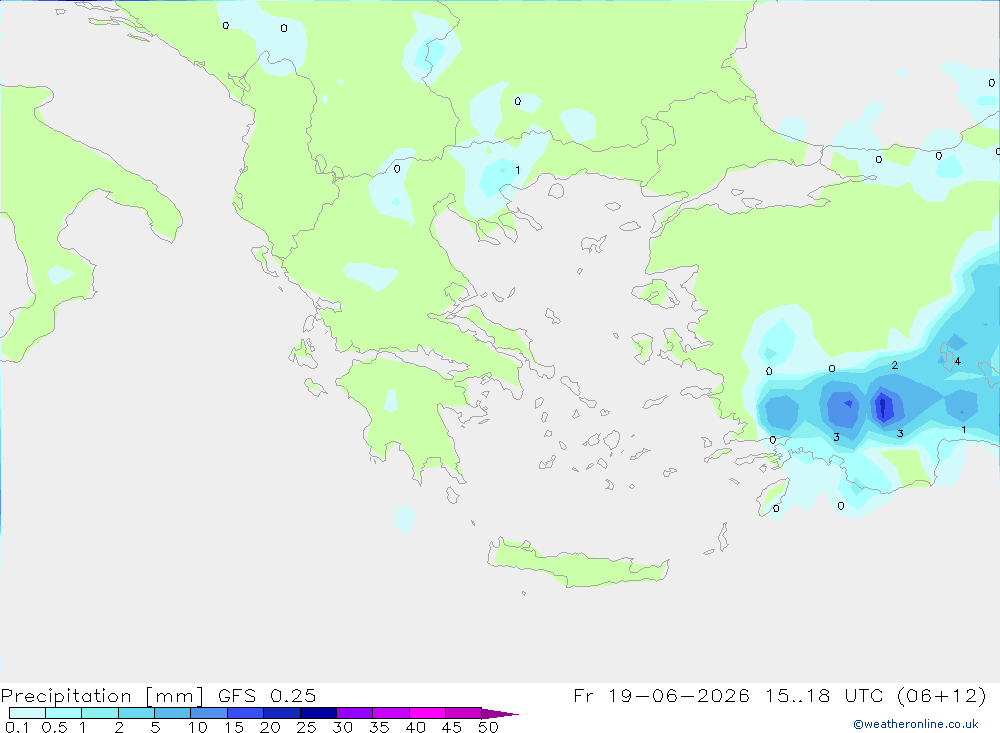Viewport: 1000px width, 733px height.
Task: Click the 0.1–0.5 mm legend color swatch
Action: (27, 713)
